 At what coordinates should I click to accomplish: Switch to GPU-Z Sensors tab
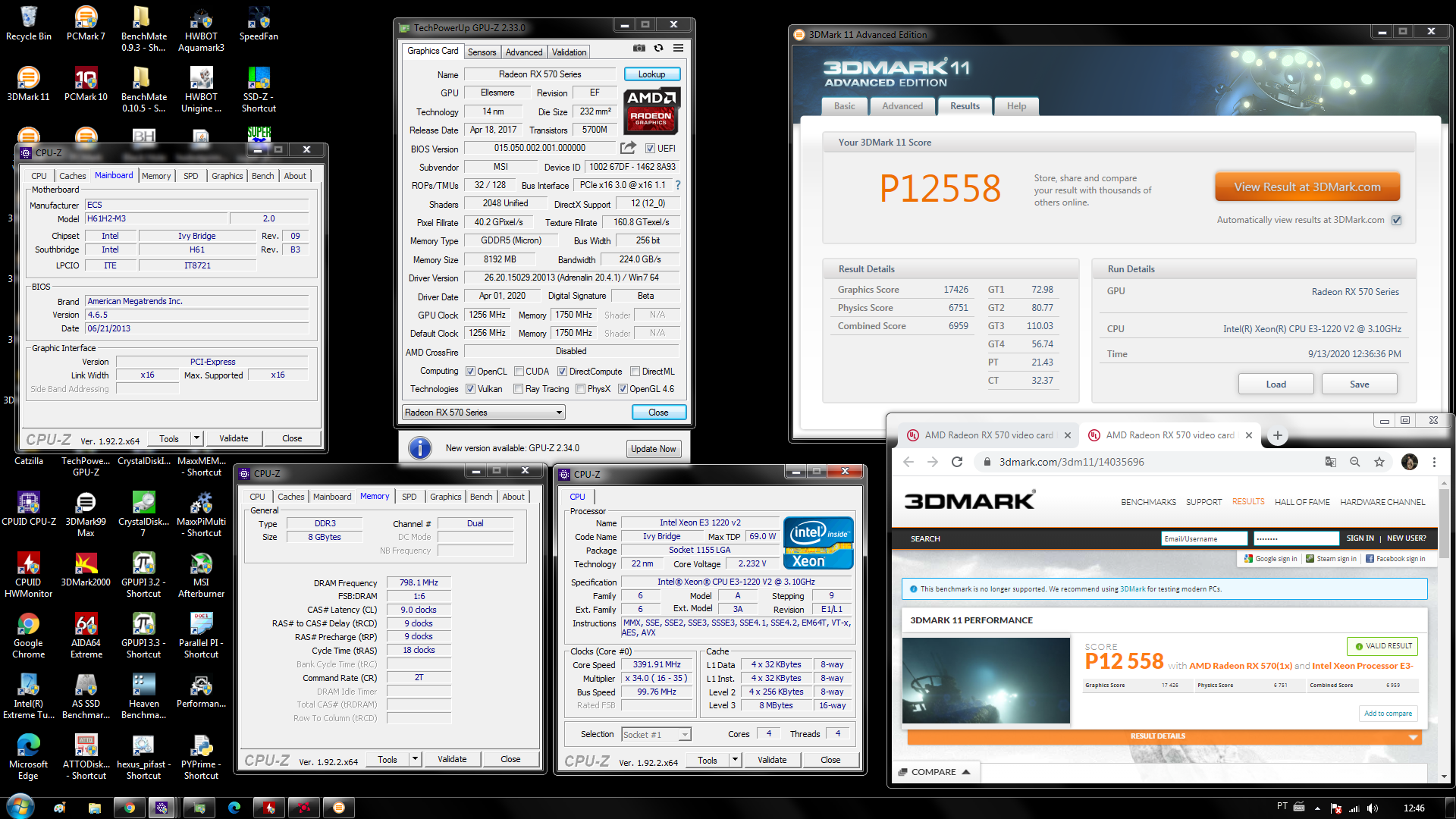[482, 52]
